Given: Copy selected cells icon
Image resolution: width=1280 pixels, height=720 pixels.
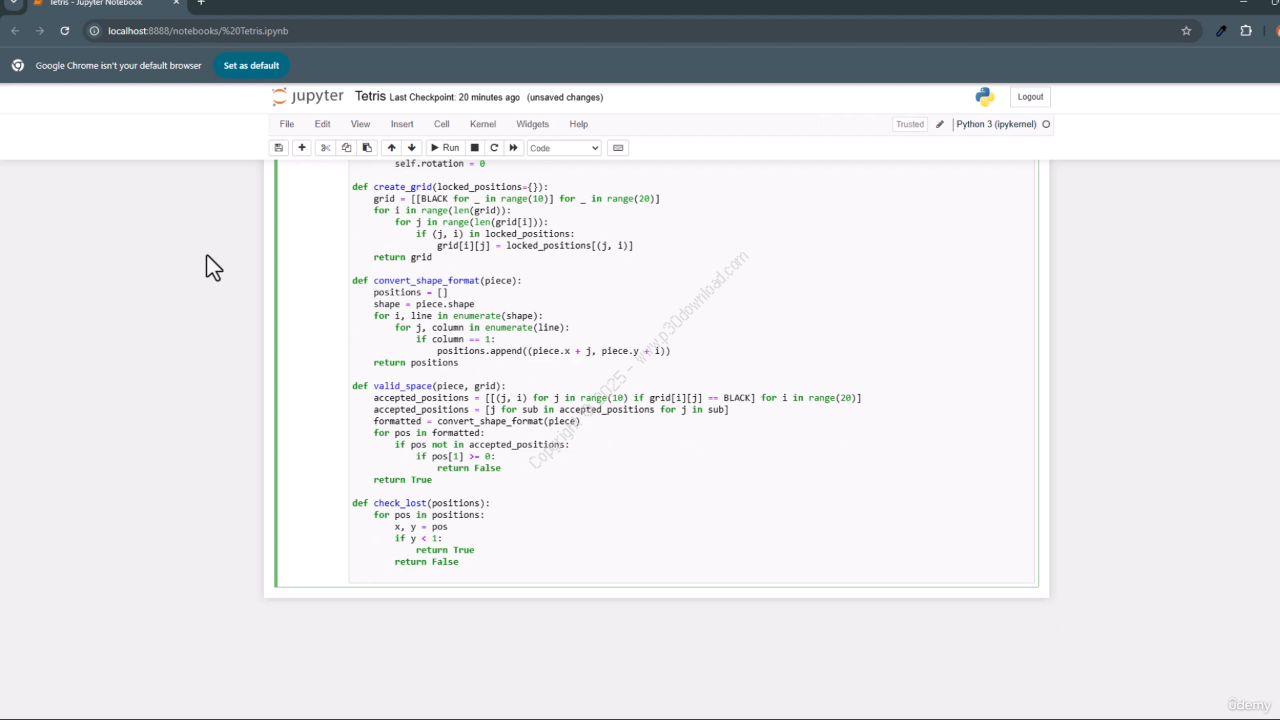Looking at the screenshot, I should tap(346, 148).
